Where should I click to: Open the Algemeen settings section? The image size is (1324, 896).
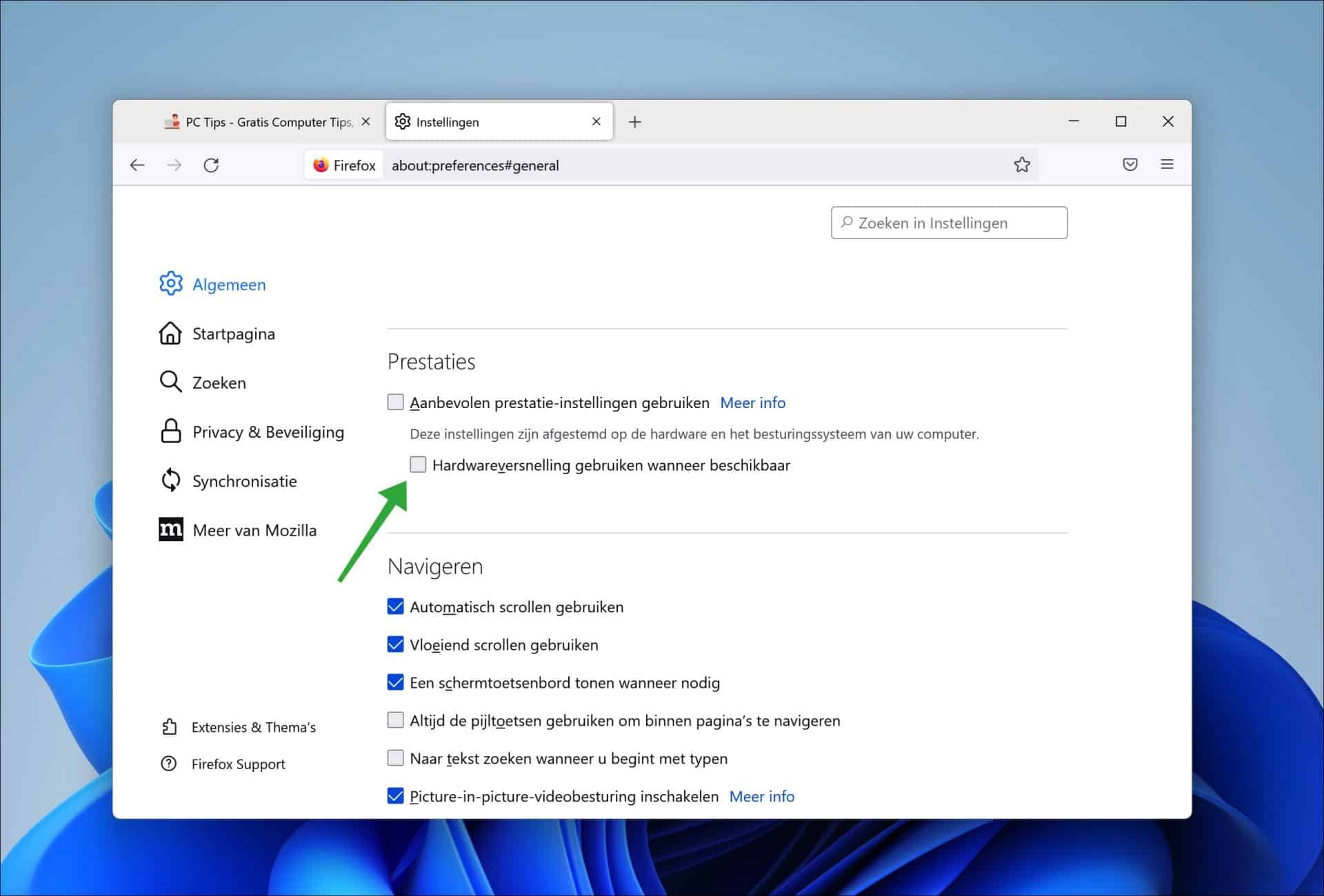tap(229, 284)
